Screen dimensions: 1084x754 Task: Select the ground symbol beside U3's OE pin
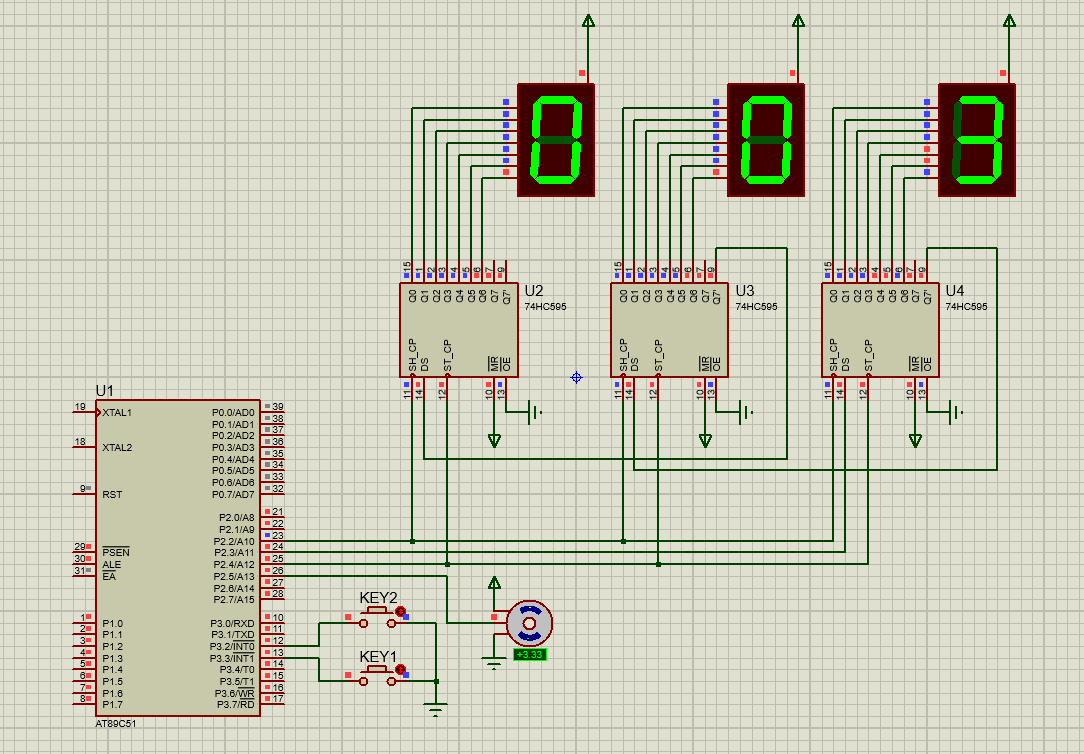tap(745, 413)
